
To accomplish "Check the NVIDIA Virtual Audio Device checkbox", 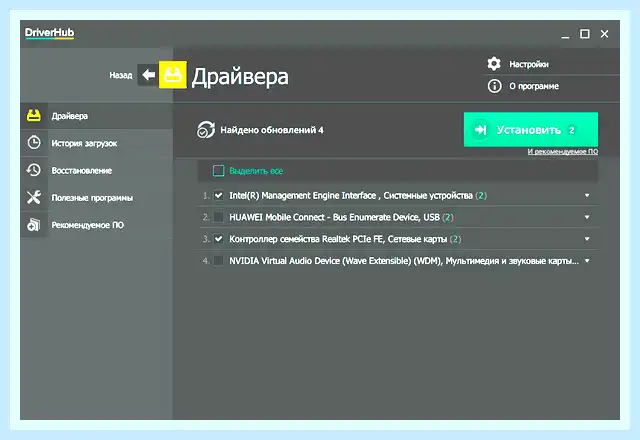I will point(218,260).
